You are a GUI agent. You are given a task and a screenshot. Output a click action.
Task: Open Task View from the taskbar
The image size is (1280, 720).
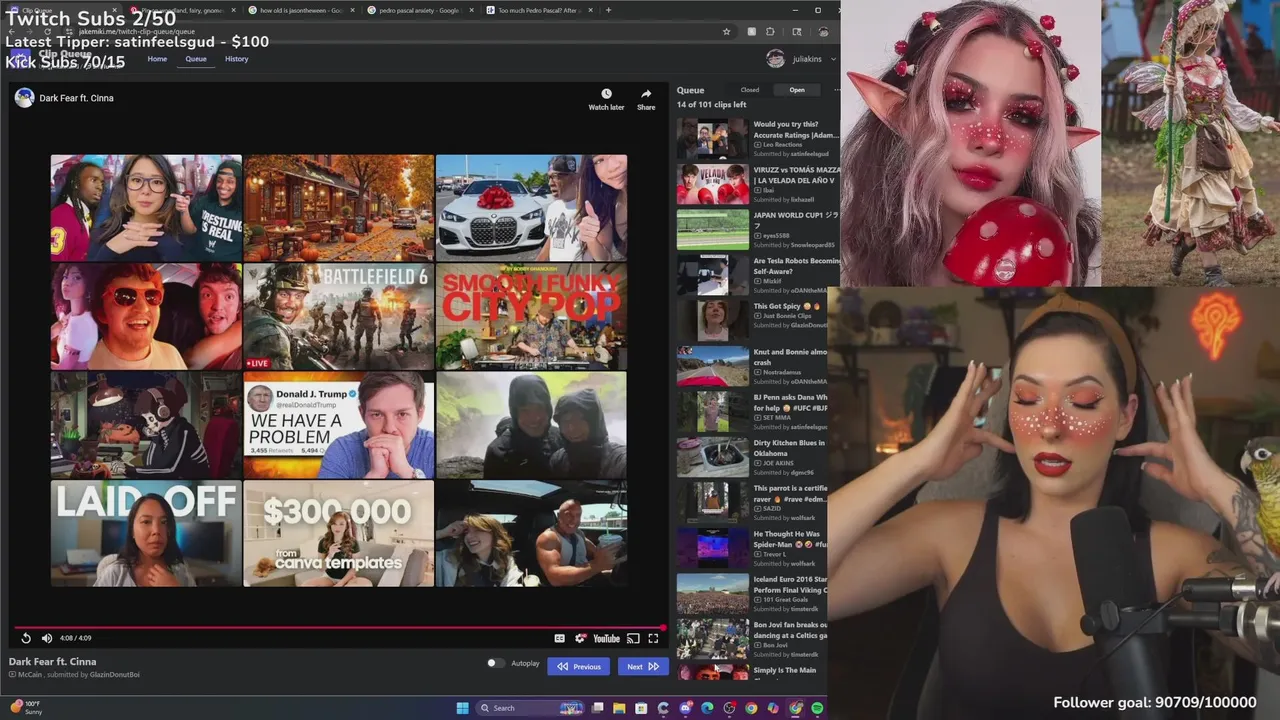(597, 708)
